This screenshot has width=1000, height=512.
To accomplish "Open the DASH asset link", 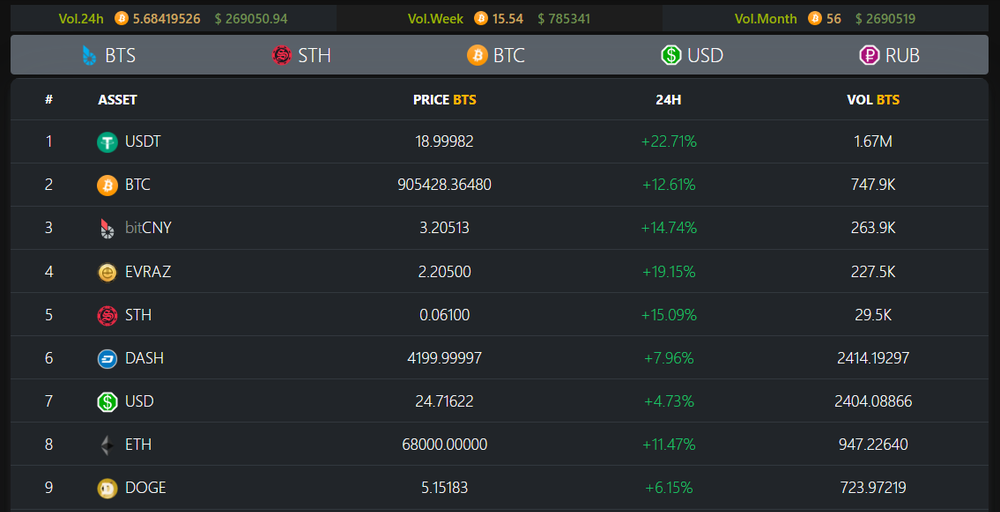I will [144, 358].
